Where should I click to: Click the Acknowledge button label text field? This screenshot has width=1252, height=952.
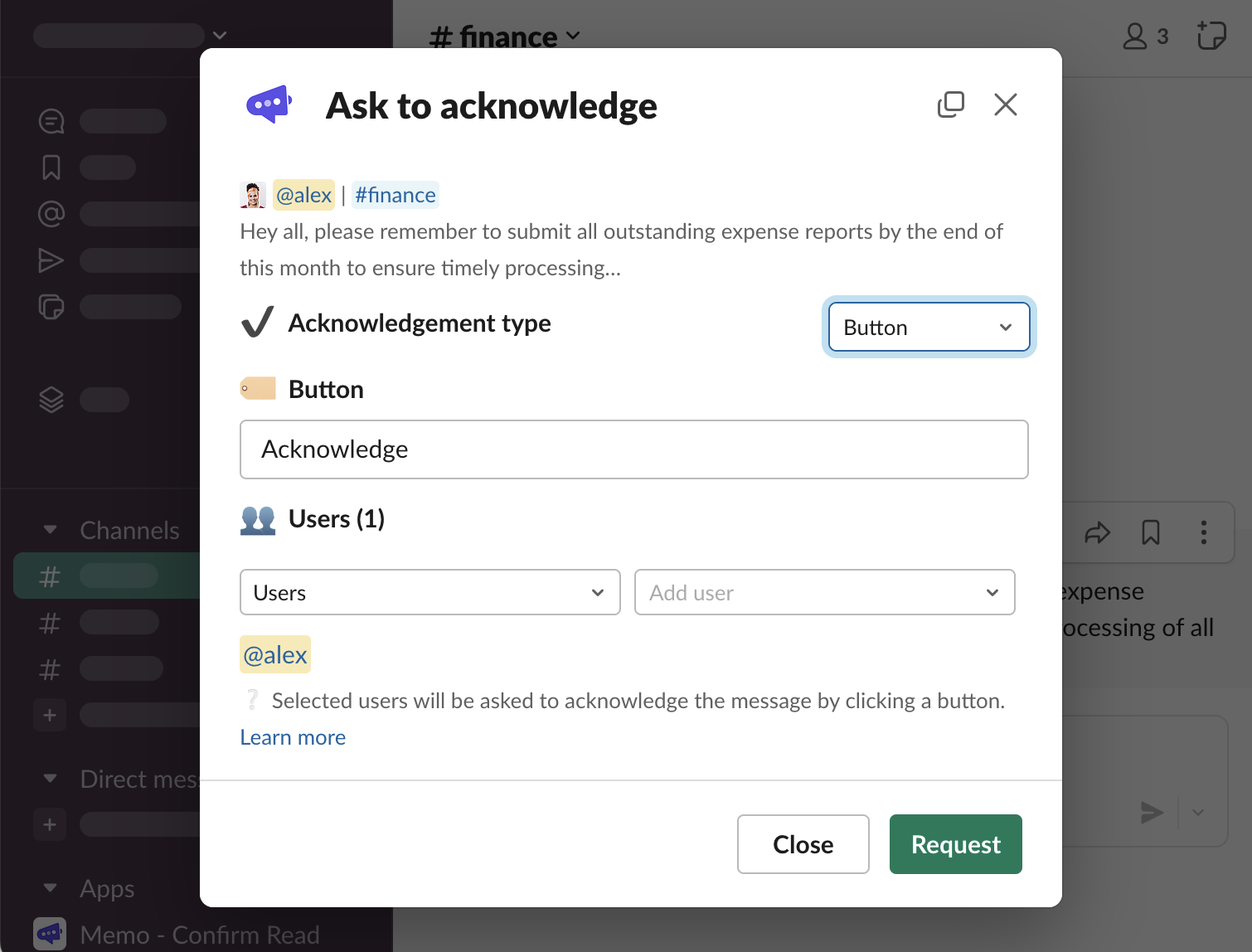(x=633, y=449)
